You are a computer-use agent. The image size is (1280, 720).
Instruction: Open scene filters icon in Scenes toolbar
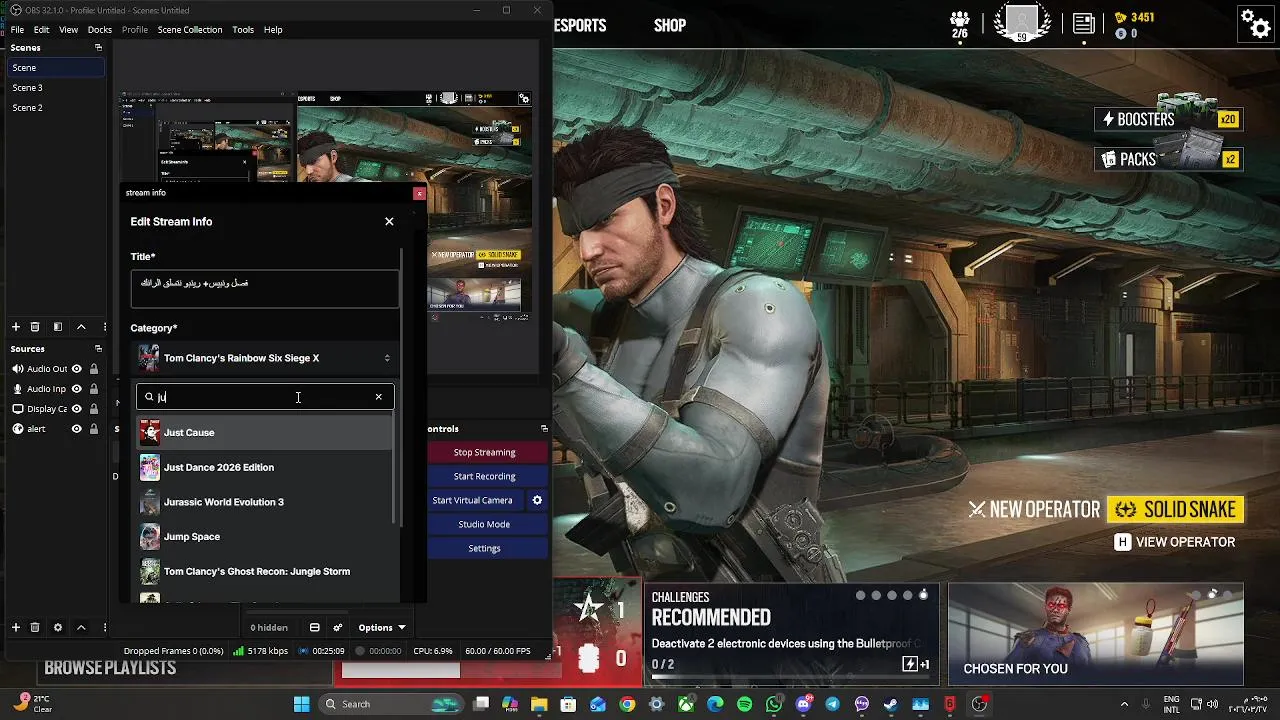tap(58, 327)
